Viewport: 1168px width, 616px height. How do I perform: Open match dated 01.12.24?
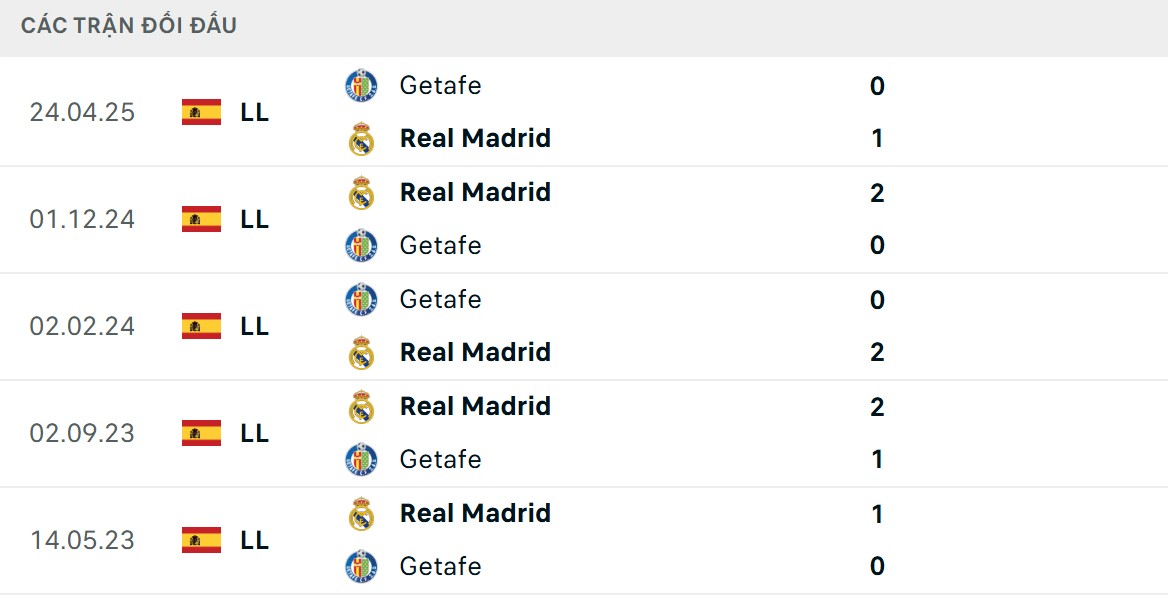tap(82, 219)
